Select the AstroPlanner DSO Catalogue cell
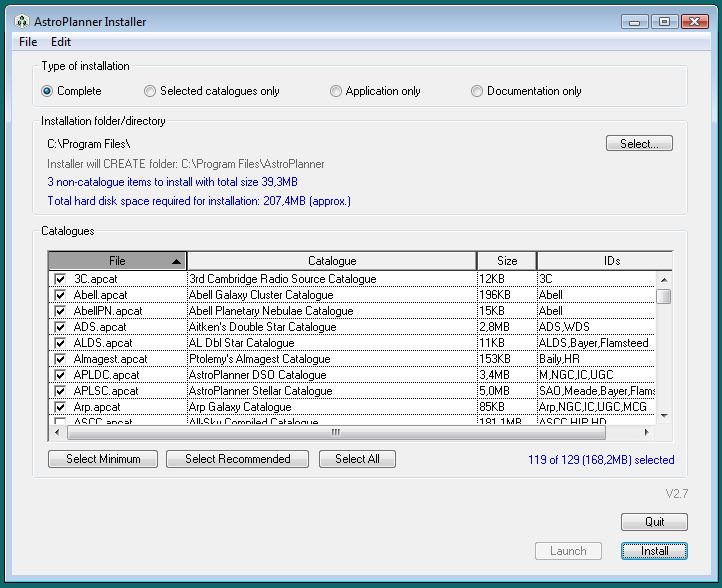 coord(332,375)
